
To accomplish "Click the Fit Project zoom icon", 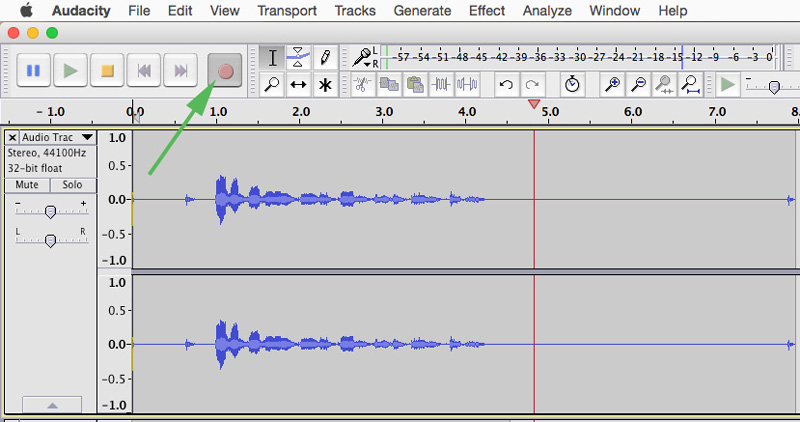I will click(x=690, y=85).
